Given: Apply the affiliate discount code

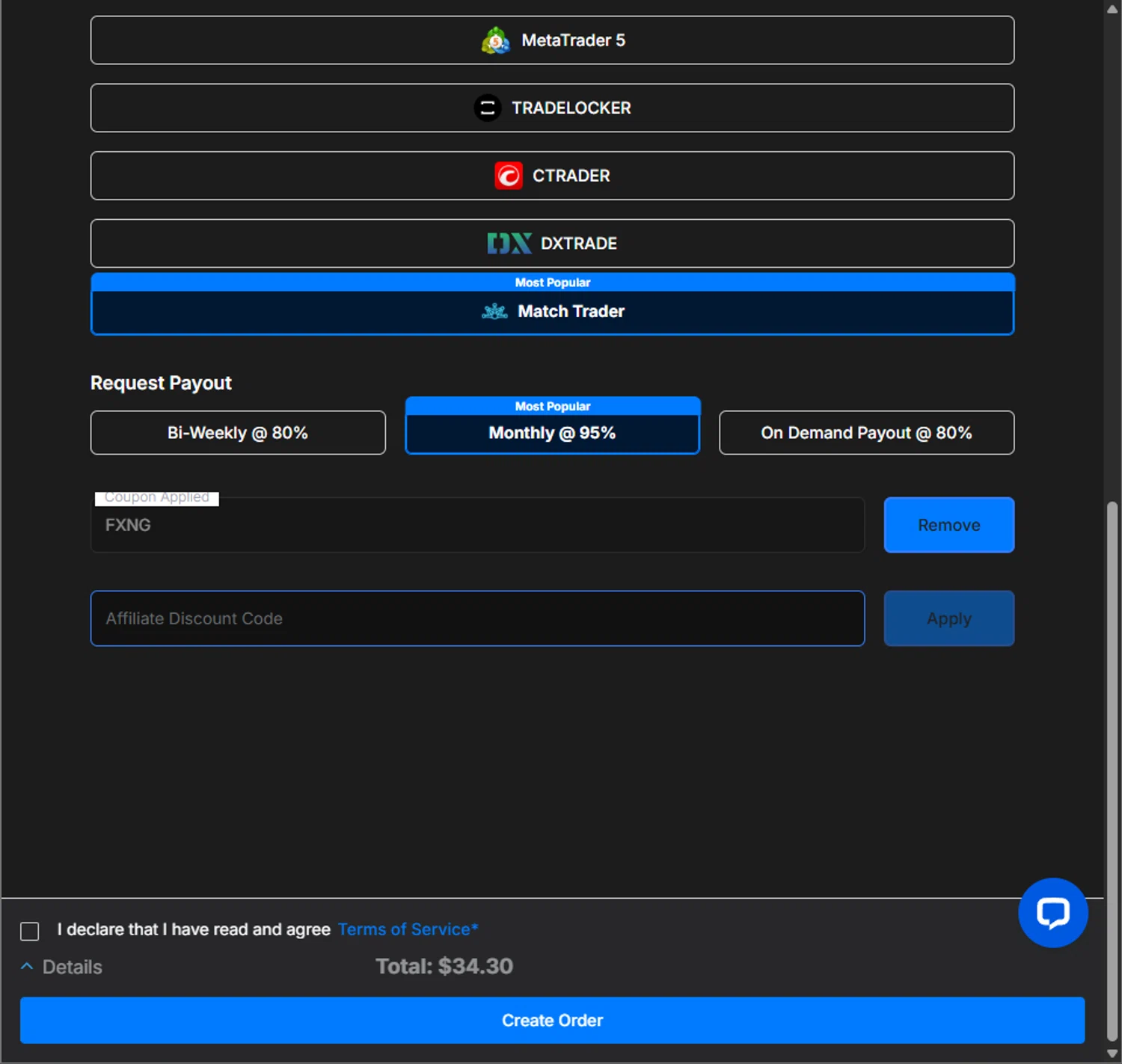Looking at the screenshot, I should 948,618.
